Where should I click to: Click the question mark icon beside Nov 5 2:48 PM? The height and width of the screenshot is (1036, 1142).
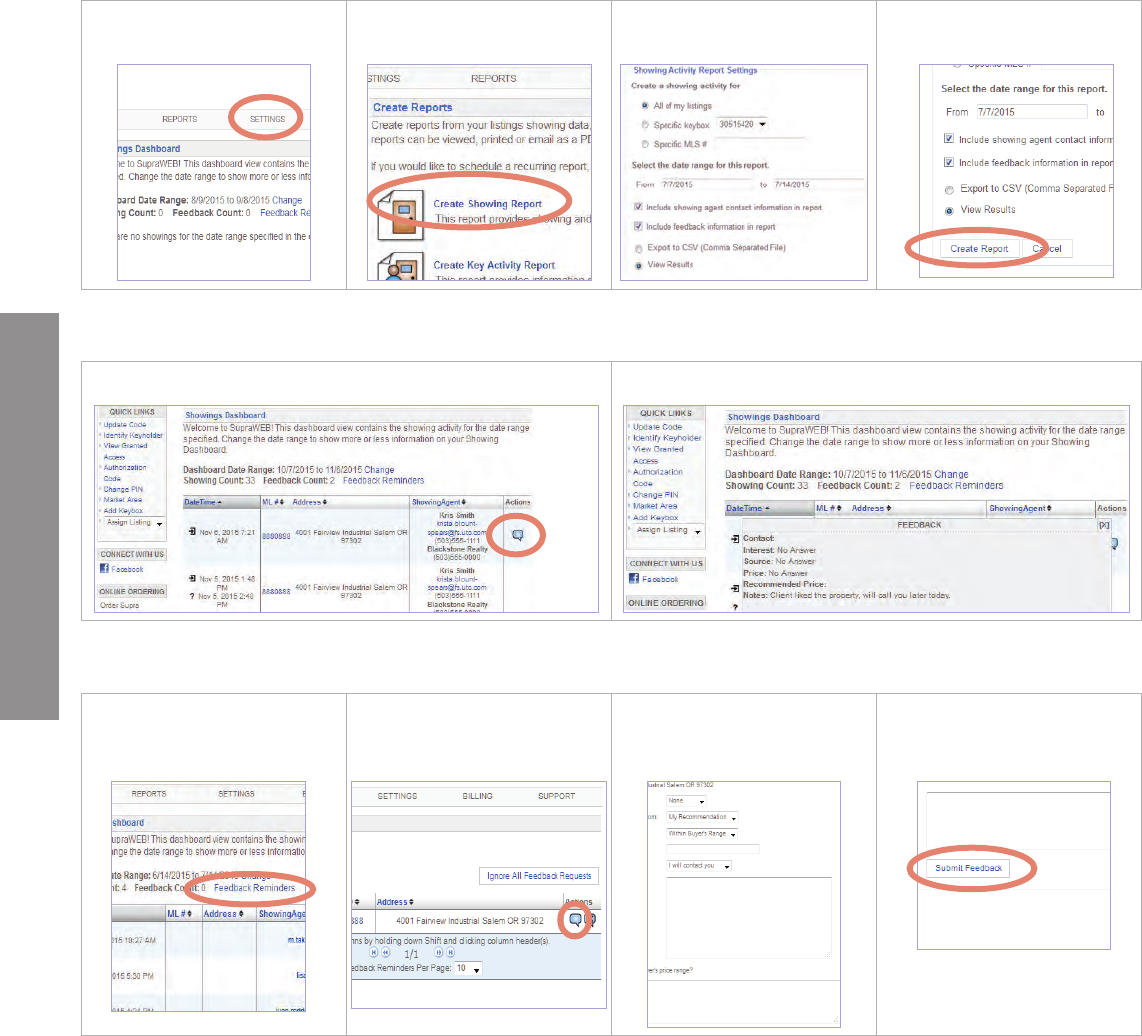(192, 596)
